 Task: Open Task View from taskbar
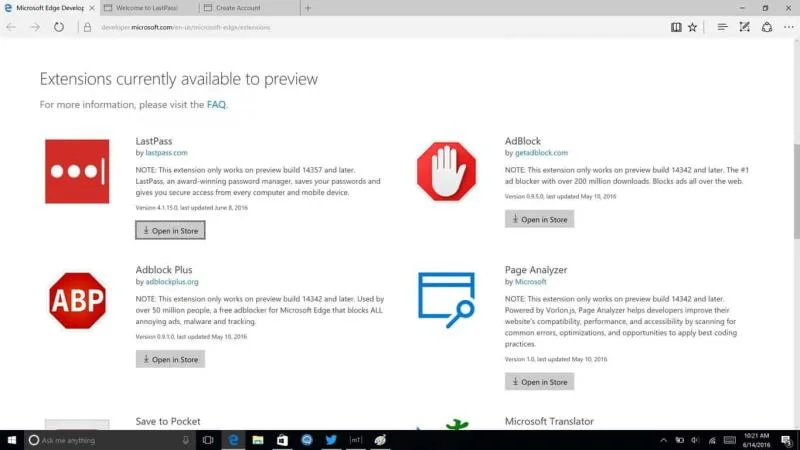(208, 440)
